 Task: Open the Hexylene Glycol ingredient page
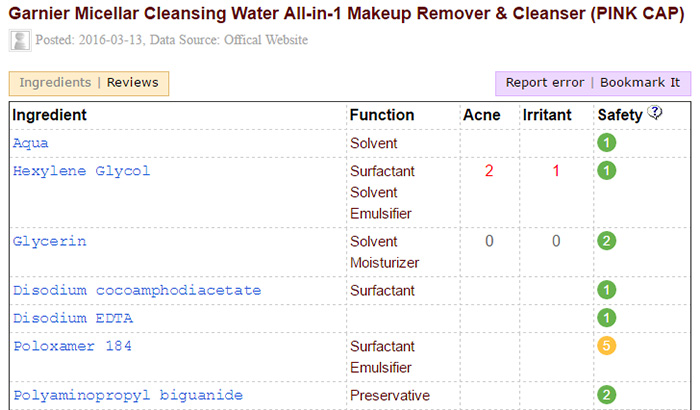(81, 171)
